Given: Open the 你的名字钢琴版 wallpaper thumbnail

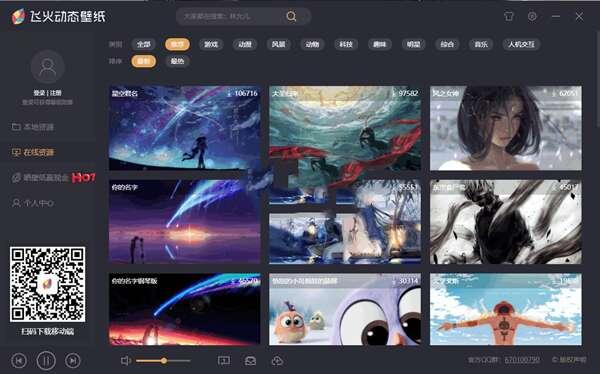Looking at the screenshot, I should (184, 309).
